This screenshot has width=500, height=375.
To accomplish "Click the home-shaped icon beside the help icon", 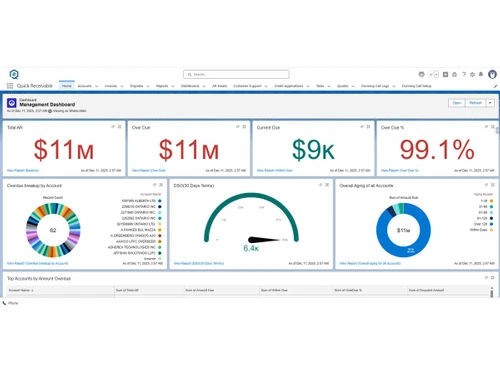I will click(x=454, y=74).
